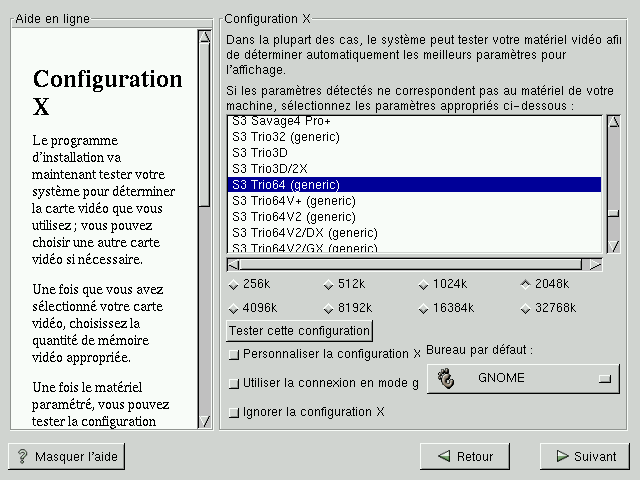640x480 pixels.
Task: Click video card list scroll-down arrow
Action: 611,243
